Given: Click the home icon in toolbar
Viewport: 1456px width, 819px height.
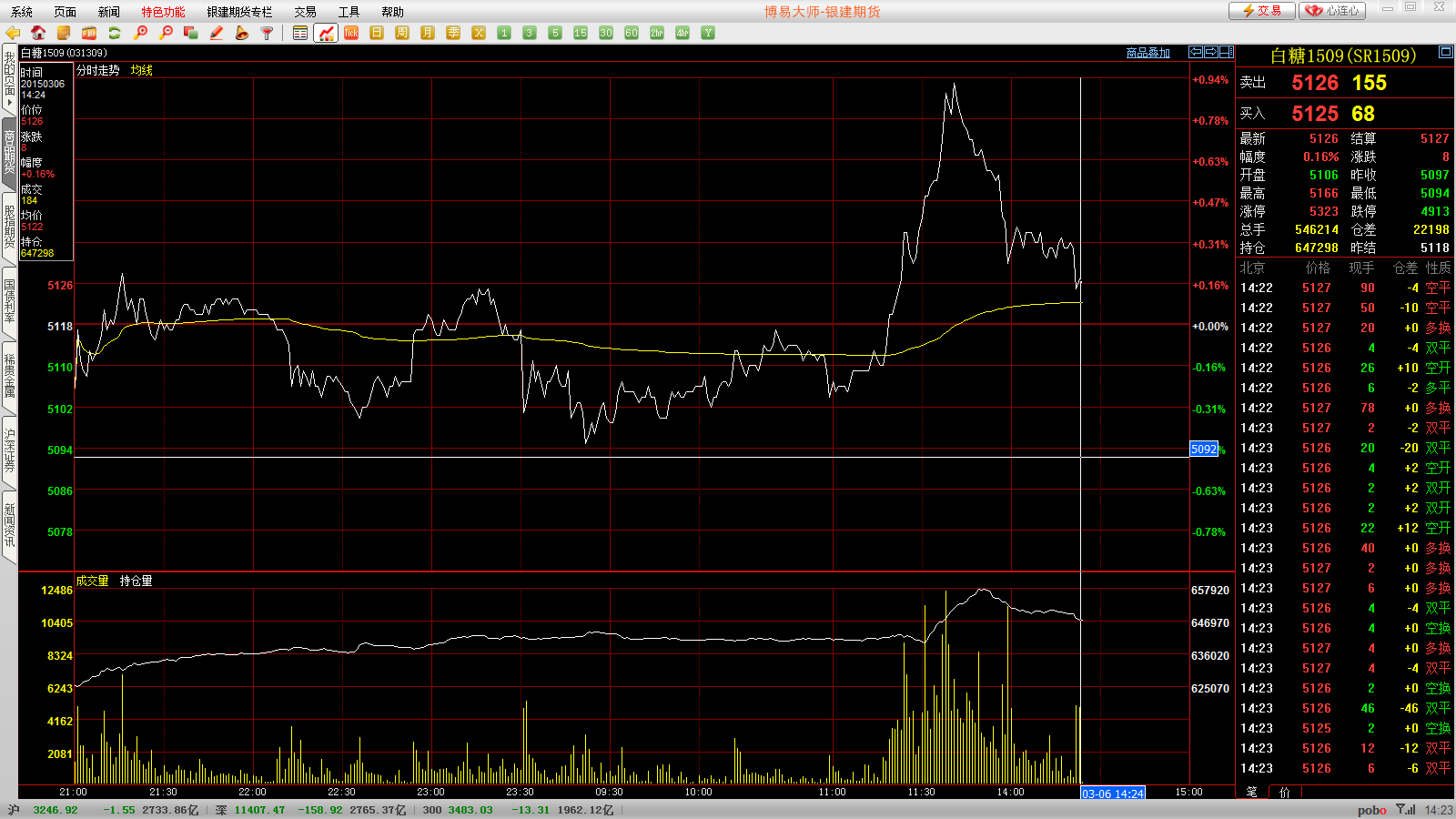Looking at the screenshot, I should (38, 33).
